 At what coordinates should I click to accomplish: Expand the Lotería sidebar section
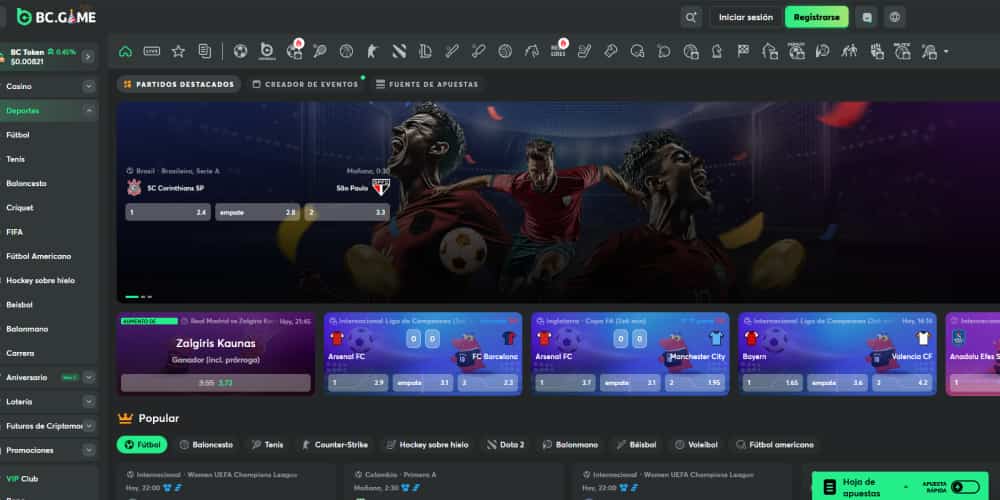click(x=89, y=399)
